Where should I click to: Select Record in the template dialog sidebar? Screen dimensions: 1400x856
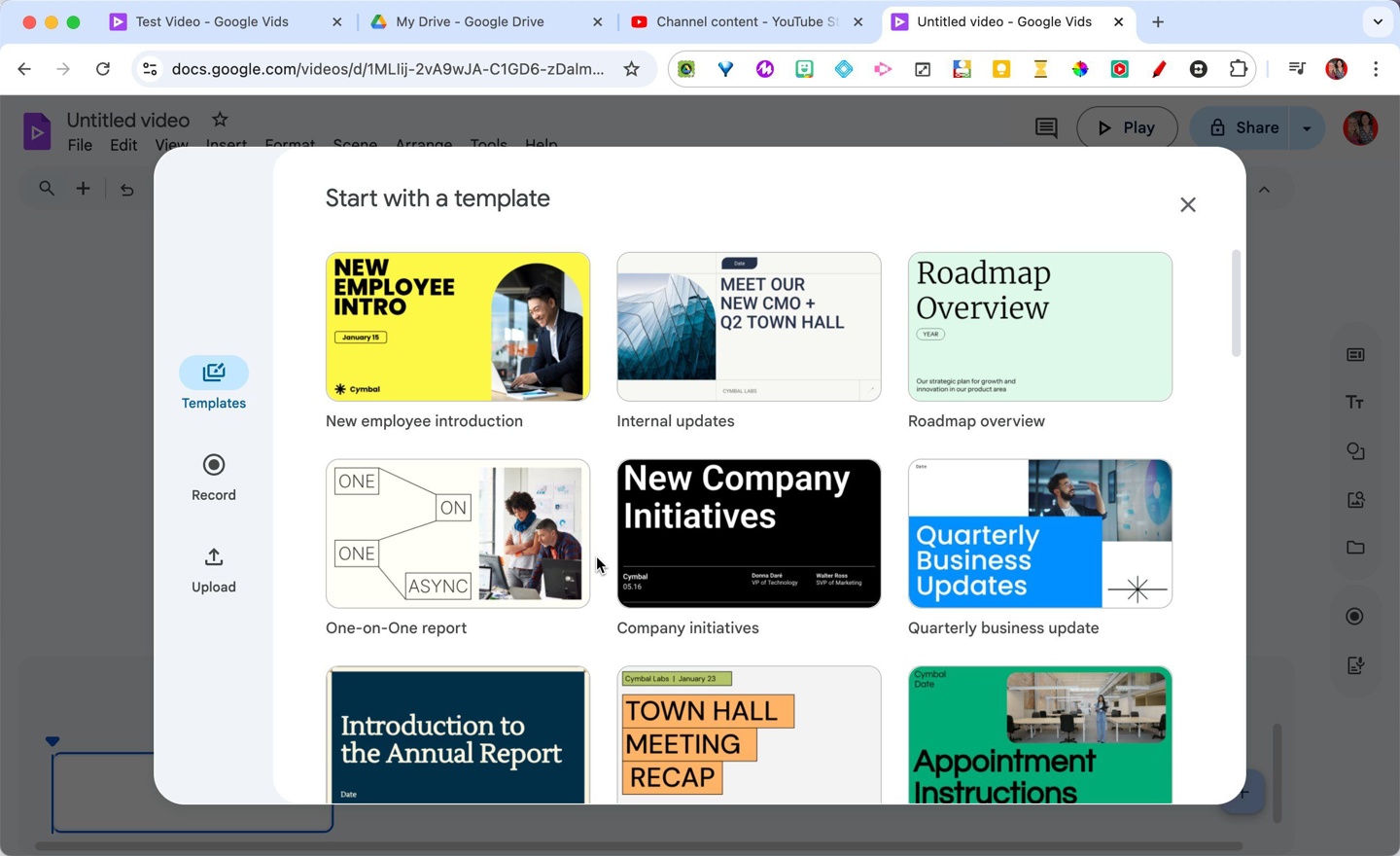coord(213,476)
